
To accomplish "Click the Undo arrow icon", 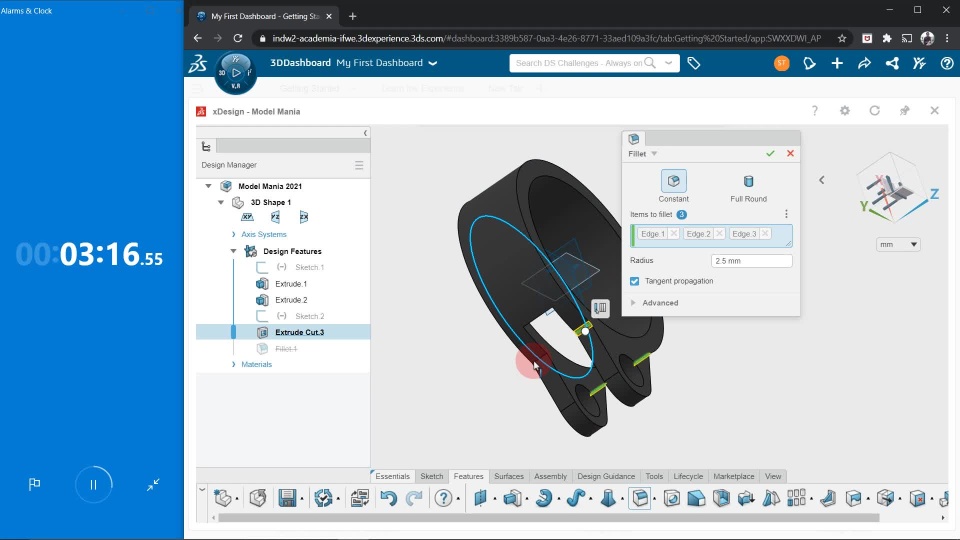I will [x=388, y=498].
